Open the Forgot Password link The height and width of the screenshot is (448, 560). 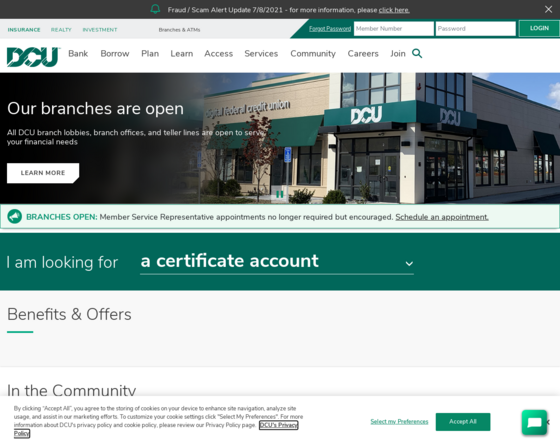(330, 29)
